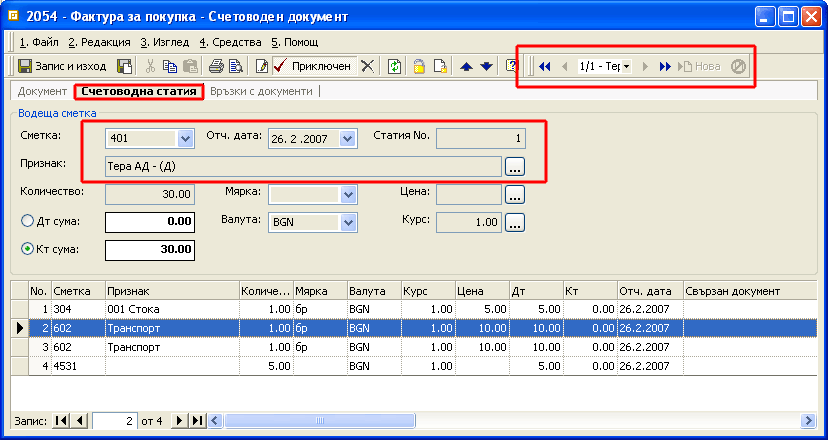The width and height of the screenshot is (828, 440).
Task: Open the Сметка 401 dropdown
Action: pyautogui.click(x=185, y=138)
